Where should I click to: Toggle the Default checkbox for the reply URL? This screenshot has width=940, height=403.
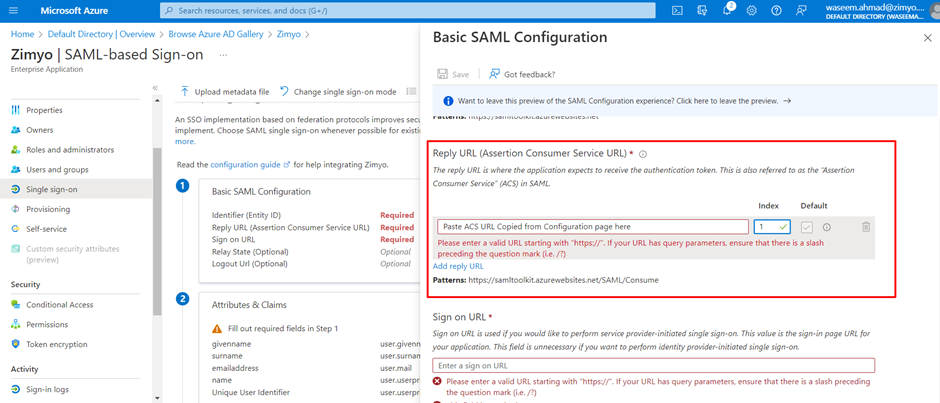click(x=807, y=227)
